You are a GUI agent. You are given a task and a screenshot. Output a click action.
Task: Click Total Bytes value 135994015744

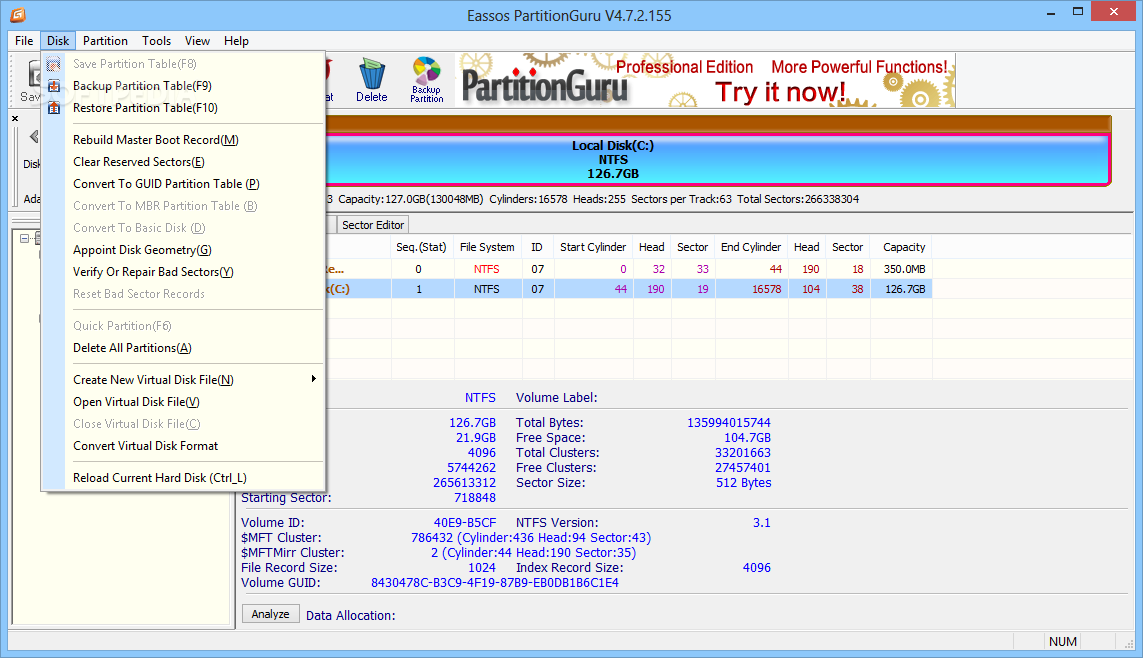coord(728,423)
